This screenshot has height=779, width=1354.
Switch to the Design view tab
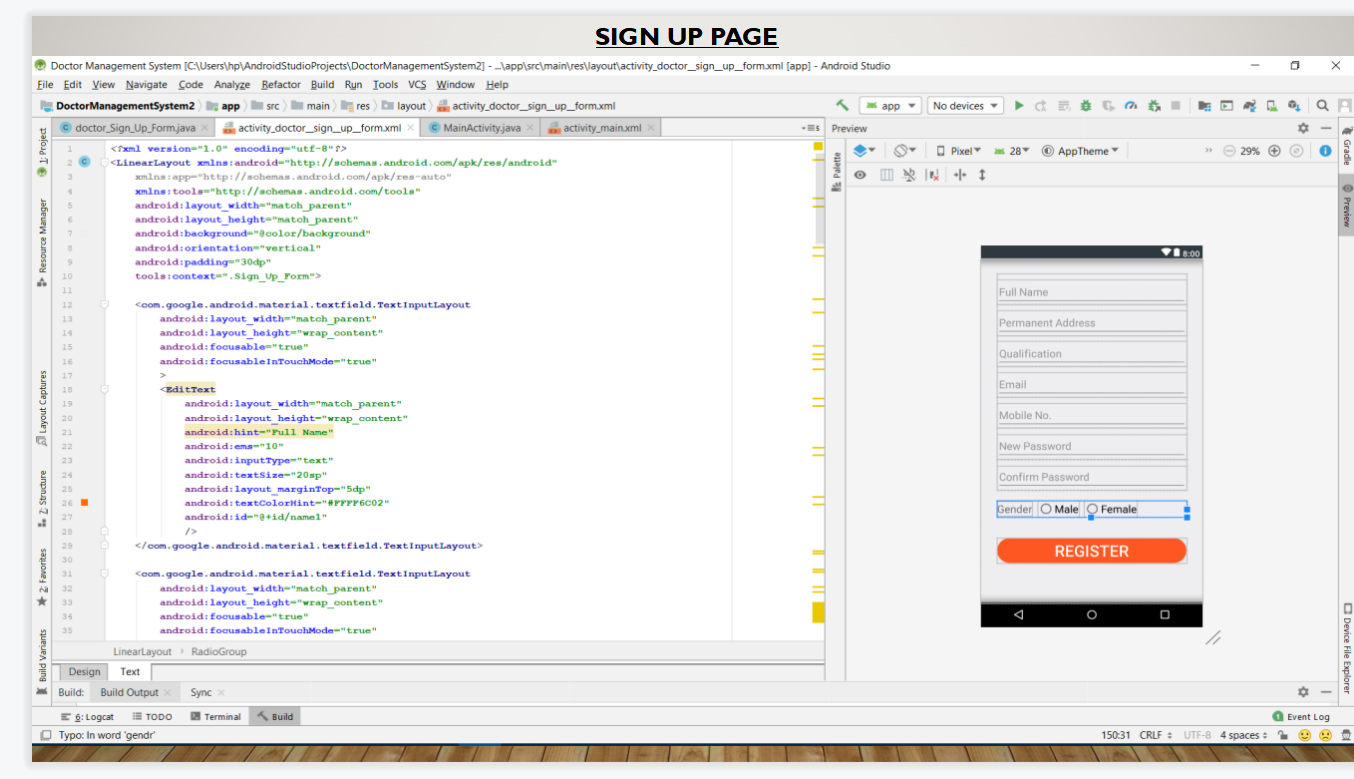click(85, 672)
